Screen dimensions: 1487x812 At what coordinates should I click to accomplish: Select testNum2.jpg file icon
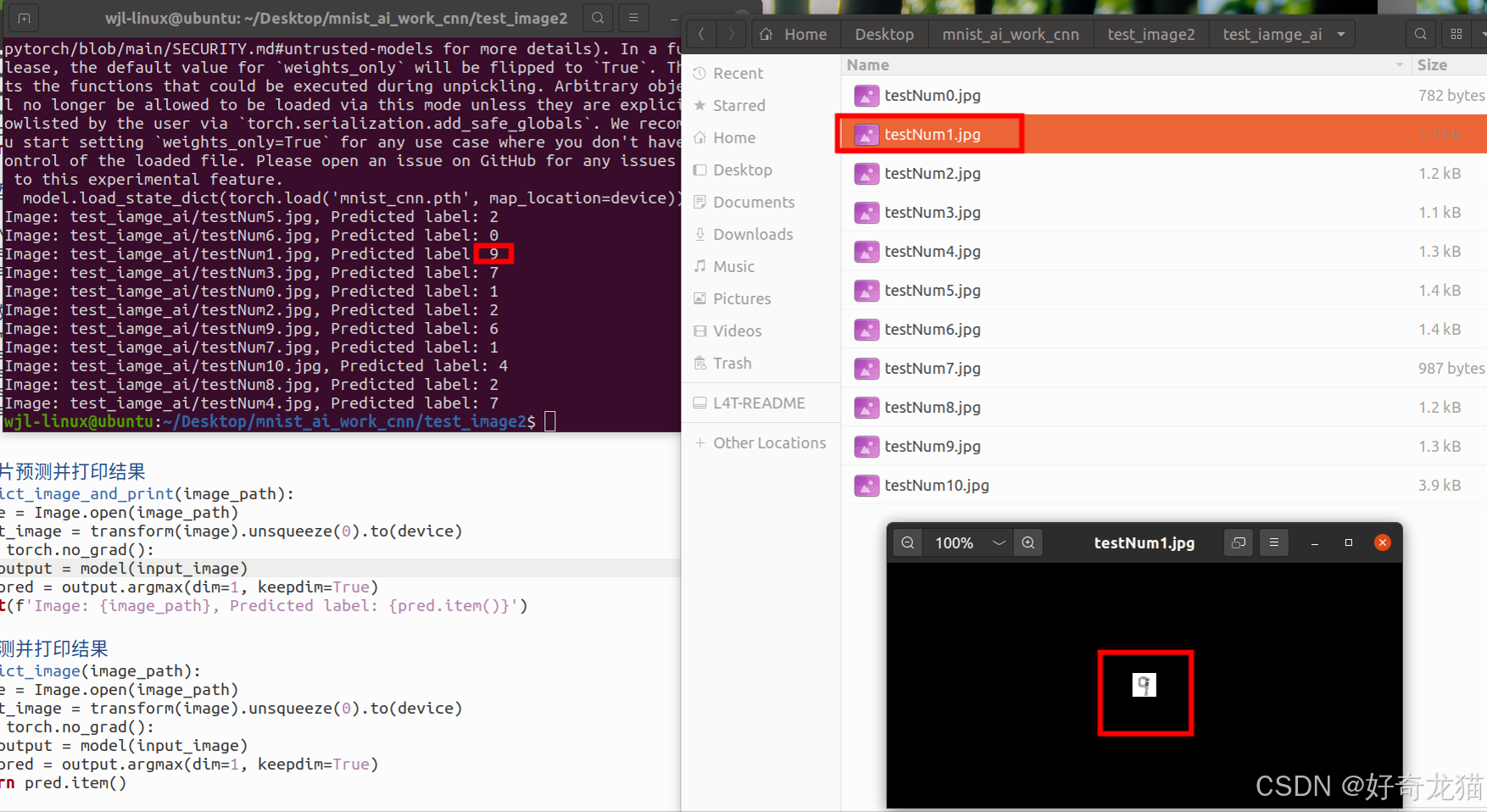pyautogui.click(x=866, y=174)
